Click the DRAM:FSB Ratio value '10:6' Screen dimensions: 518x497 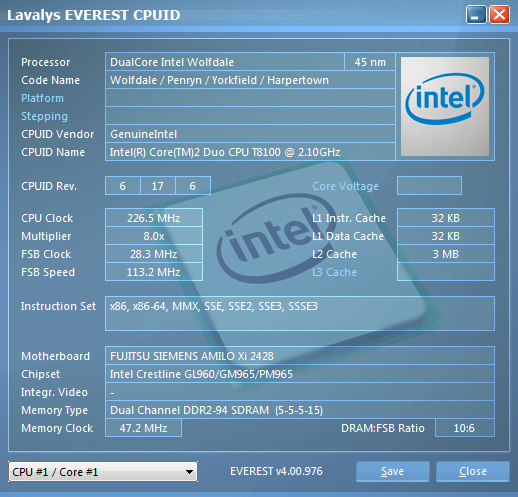point(465,428)
